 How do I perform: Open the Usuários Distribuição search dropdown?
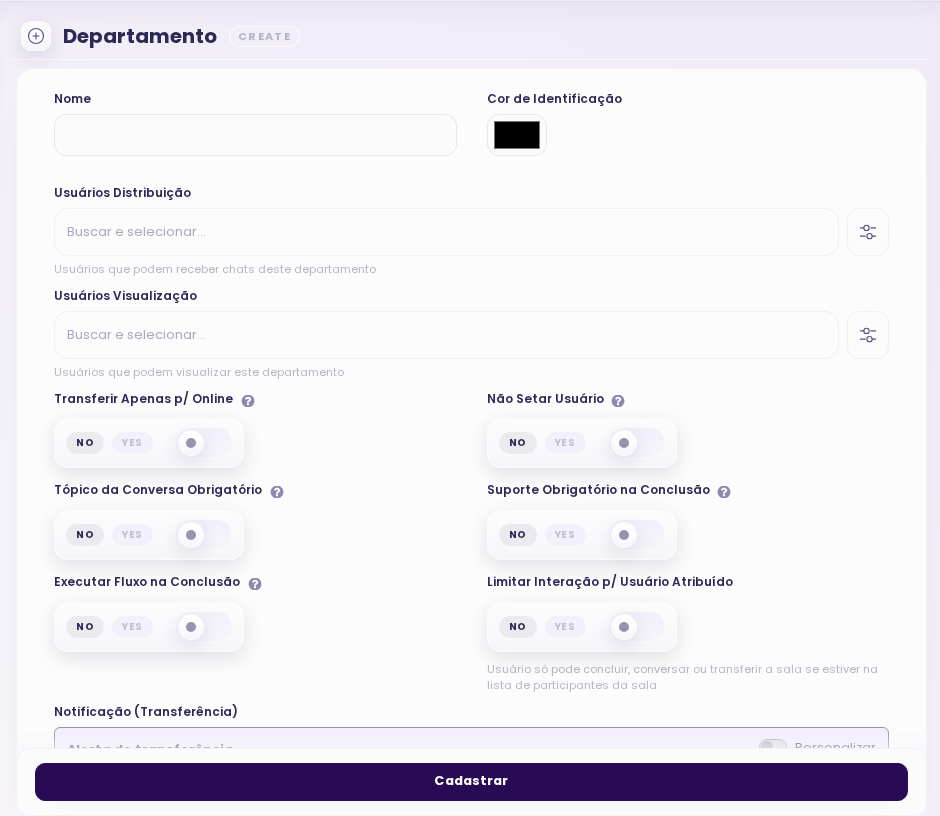click(x=446, y=232)
